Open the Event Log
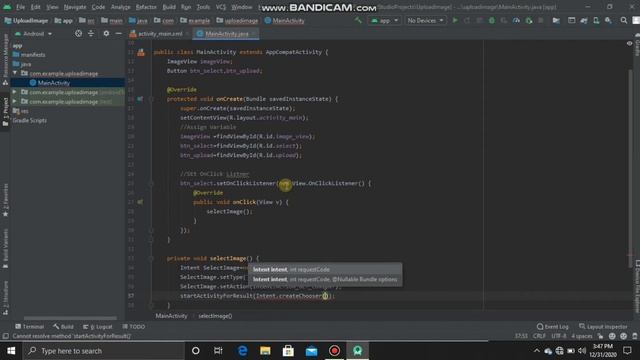The image size is (640, 360). click(x=552, y=327)
